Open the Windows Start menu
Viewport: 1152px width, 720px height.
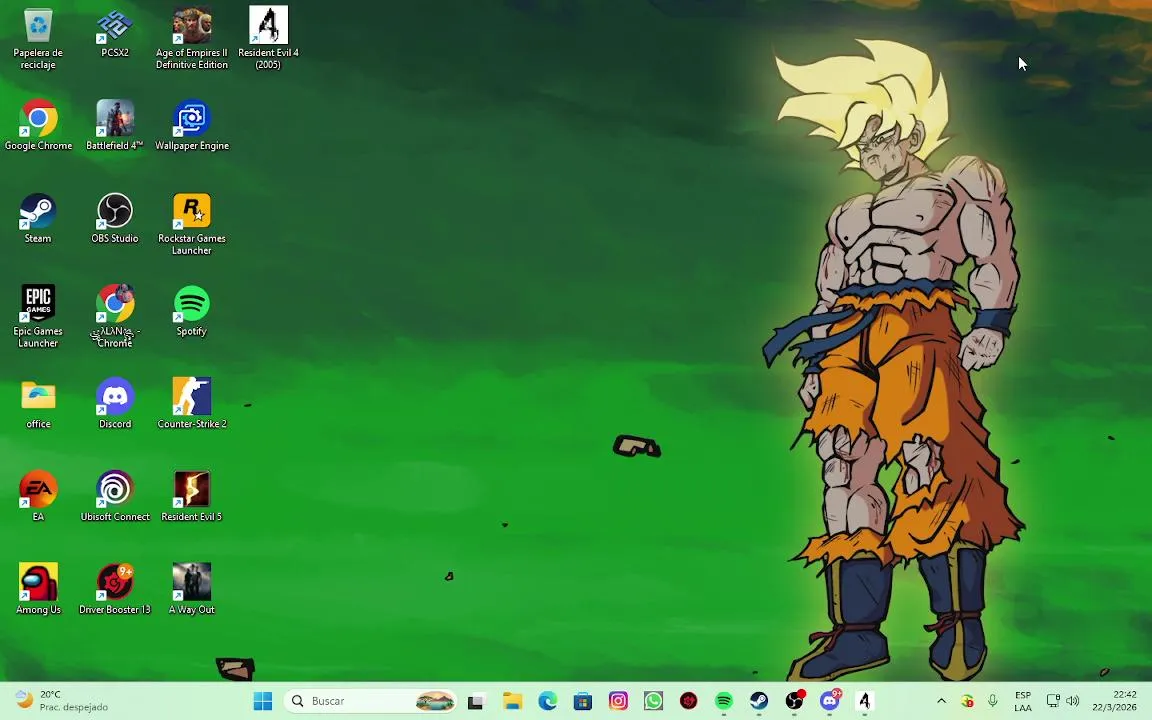262,701
